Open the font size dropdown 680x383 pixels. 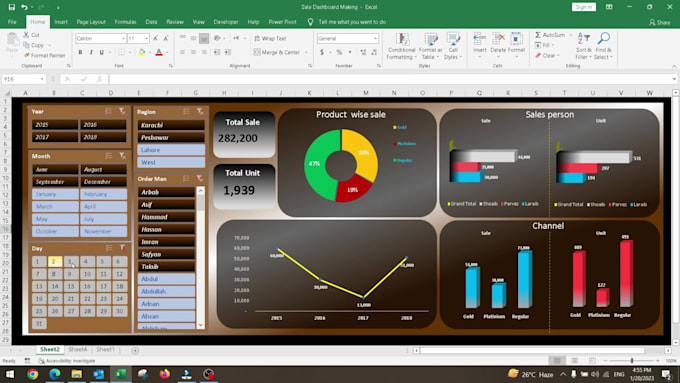[146, 39]
